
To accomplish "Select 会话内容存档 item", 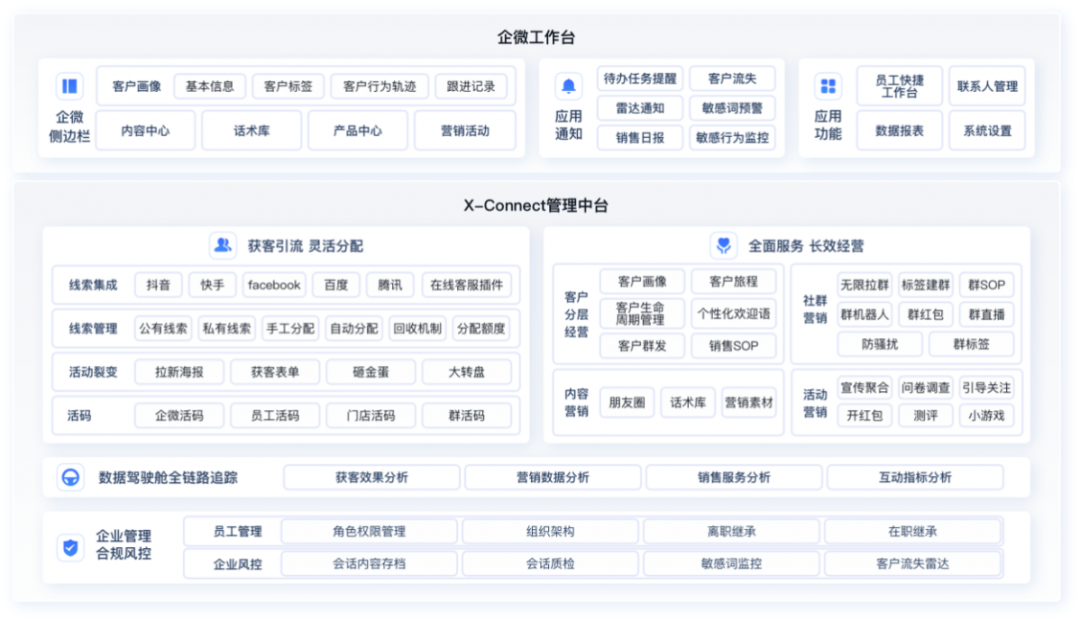I will [x=369, y=563].
